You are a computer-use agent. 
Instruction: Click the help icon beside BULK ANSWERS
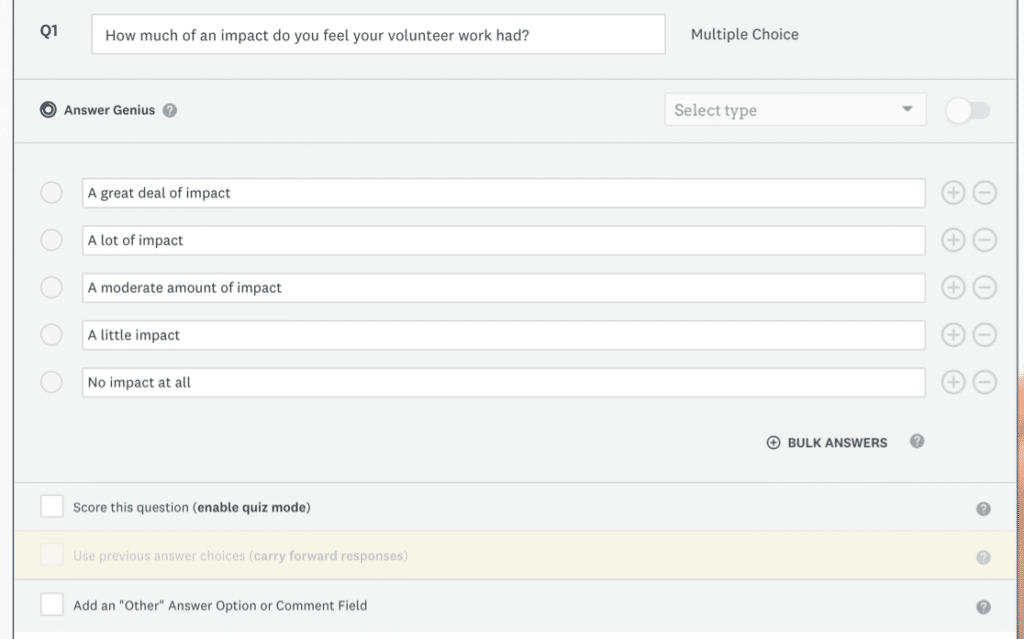tap(917, 442)
